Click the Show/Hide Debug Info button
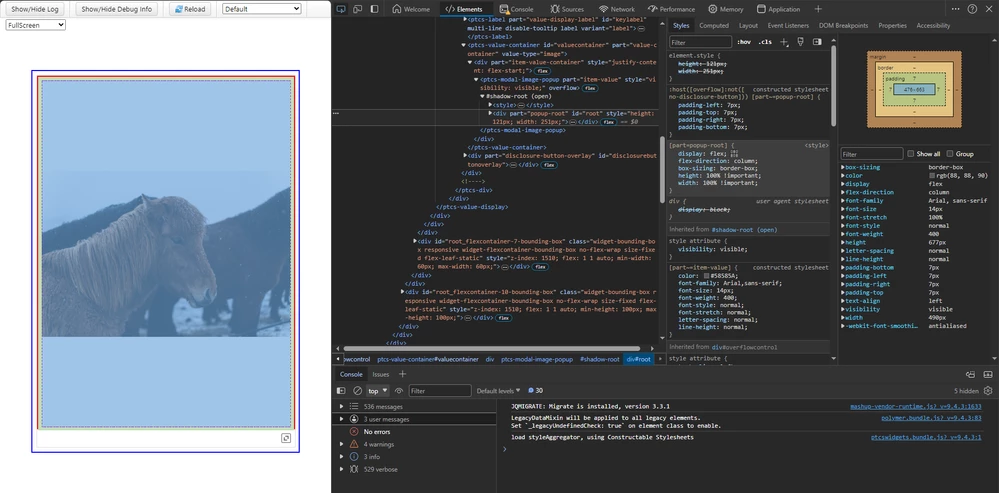Image resolution: width=999 pixels, height=493 pixels. click(116, 9)
